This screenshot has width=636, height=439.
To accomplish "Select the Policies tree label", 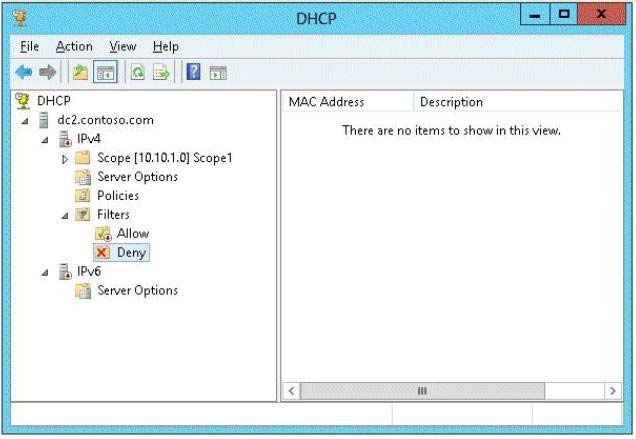I will pos(118,196).
